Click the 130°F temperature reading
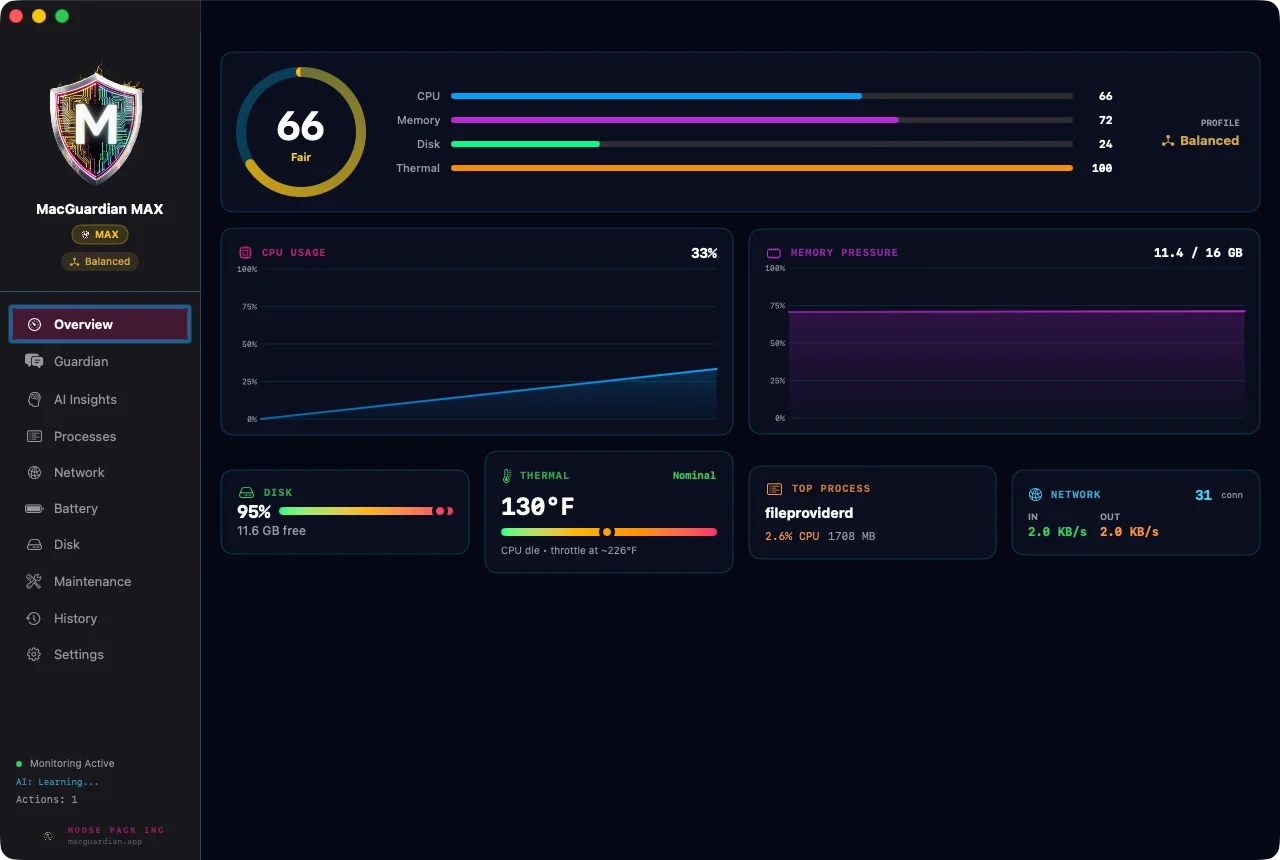This screenshot has width=1280, height=860. [538, 507]
